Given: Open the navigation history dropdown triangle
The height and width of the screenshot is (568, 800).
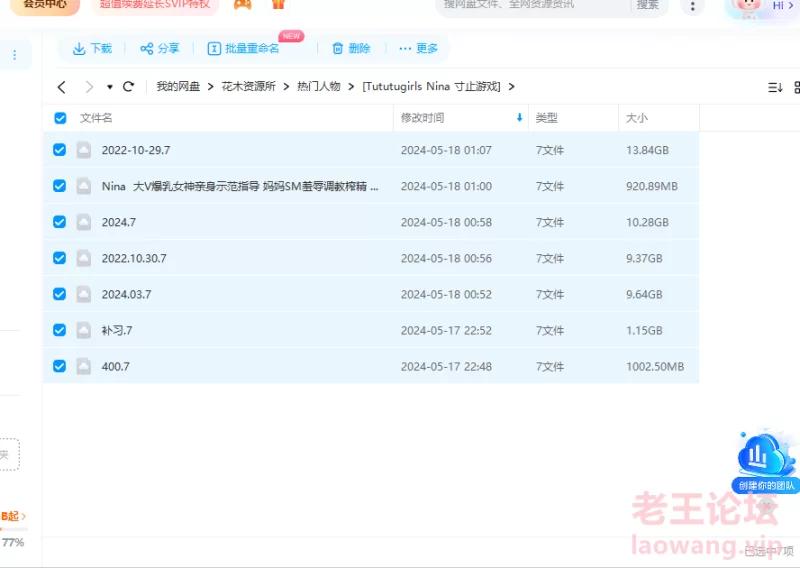Looking at the screenshot, I should tap(109, 87).
